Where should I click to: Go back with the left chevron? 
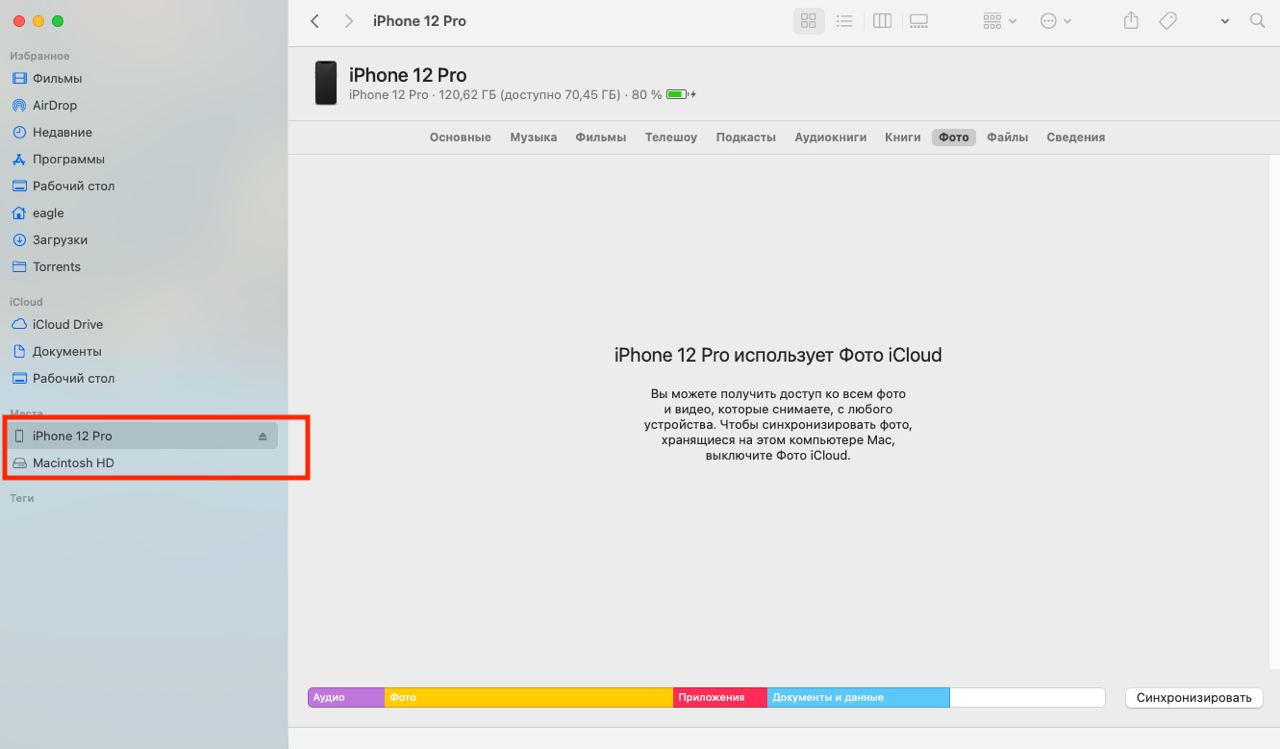[x=315, y=21]
